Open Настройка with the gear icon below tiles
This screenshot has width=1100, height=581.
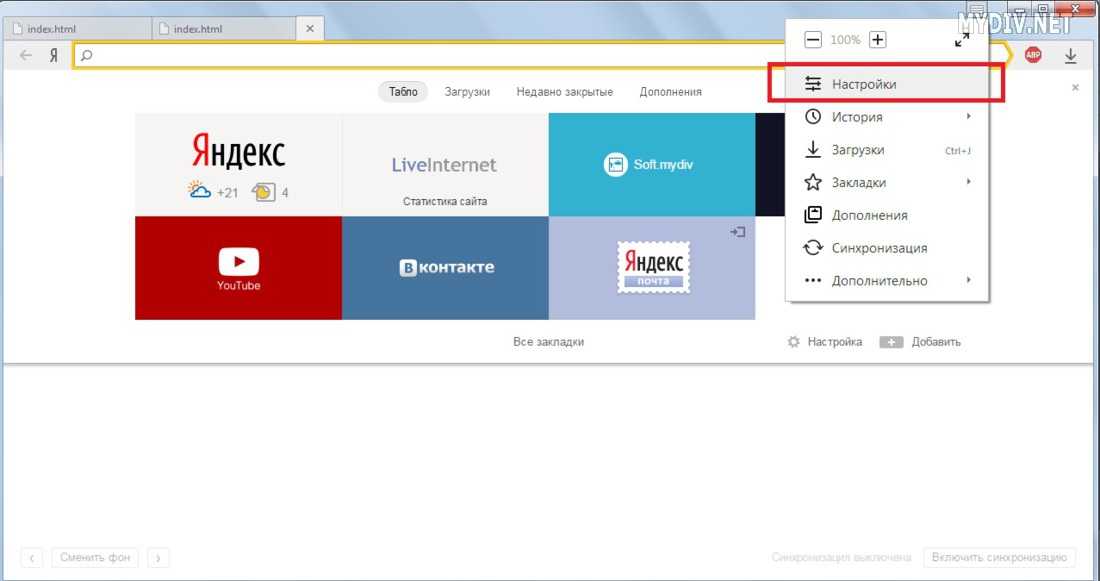click(x=825, y=342)
